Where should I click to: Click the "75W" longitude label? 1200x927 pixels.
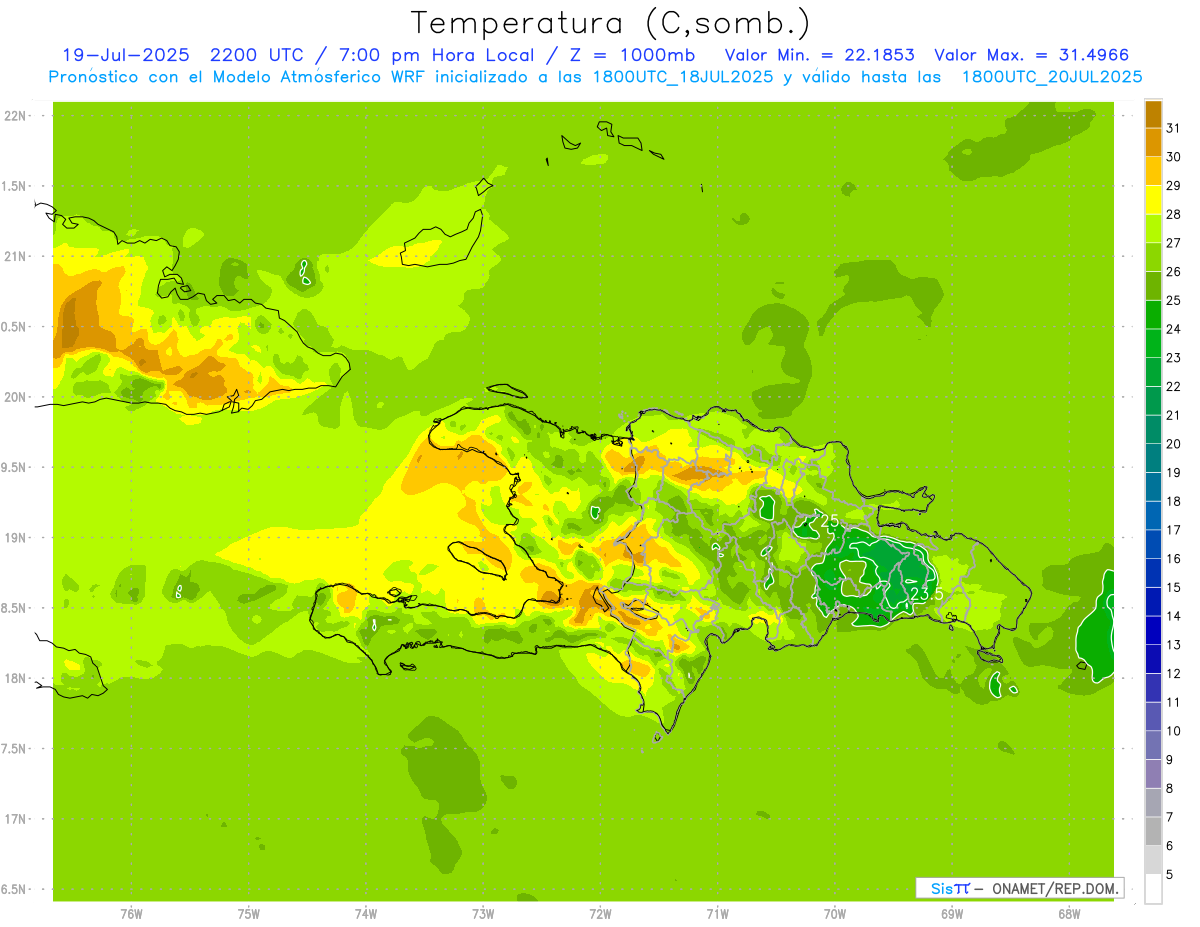(x=248, y=914)
